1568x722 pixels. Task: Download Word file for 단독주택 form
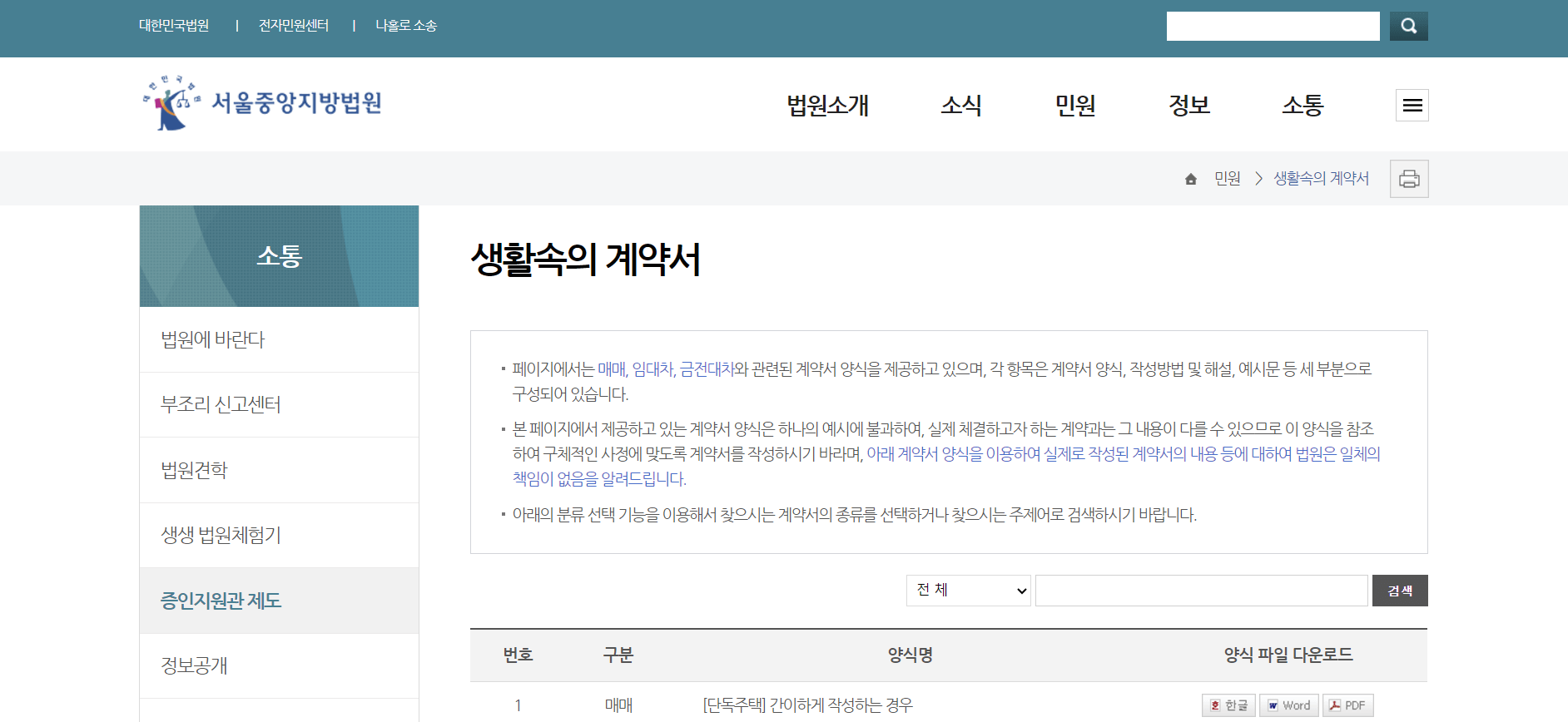point(1288,705)
